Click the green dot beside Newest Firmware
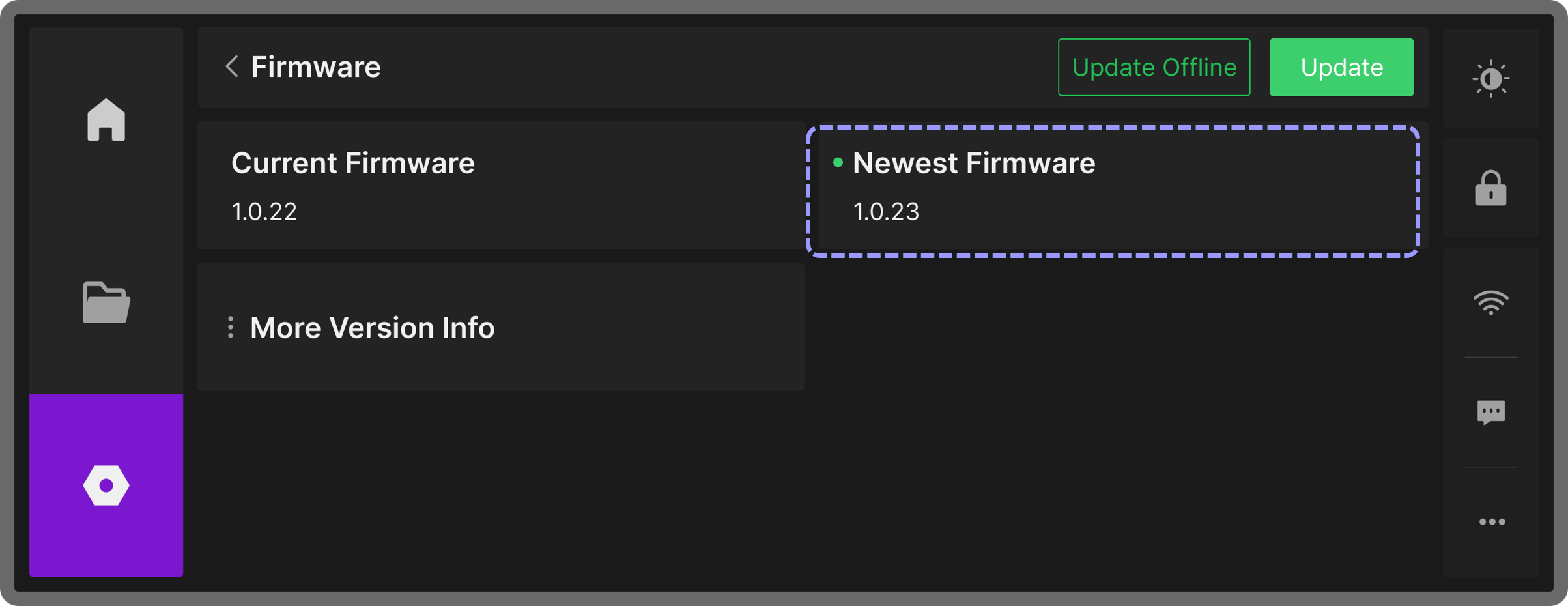 (838, 163)
